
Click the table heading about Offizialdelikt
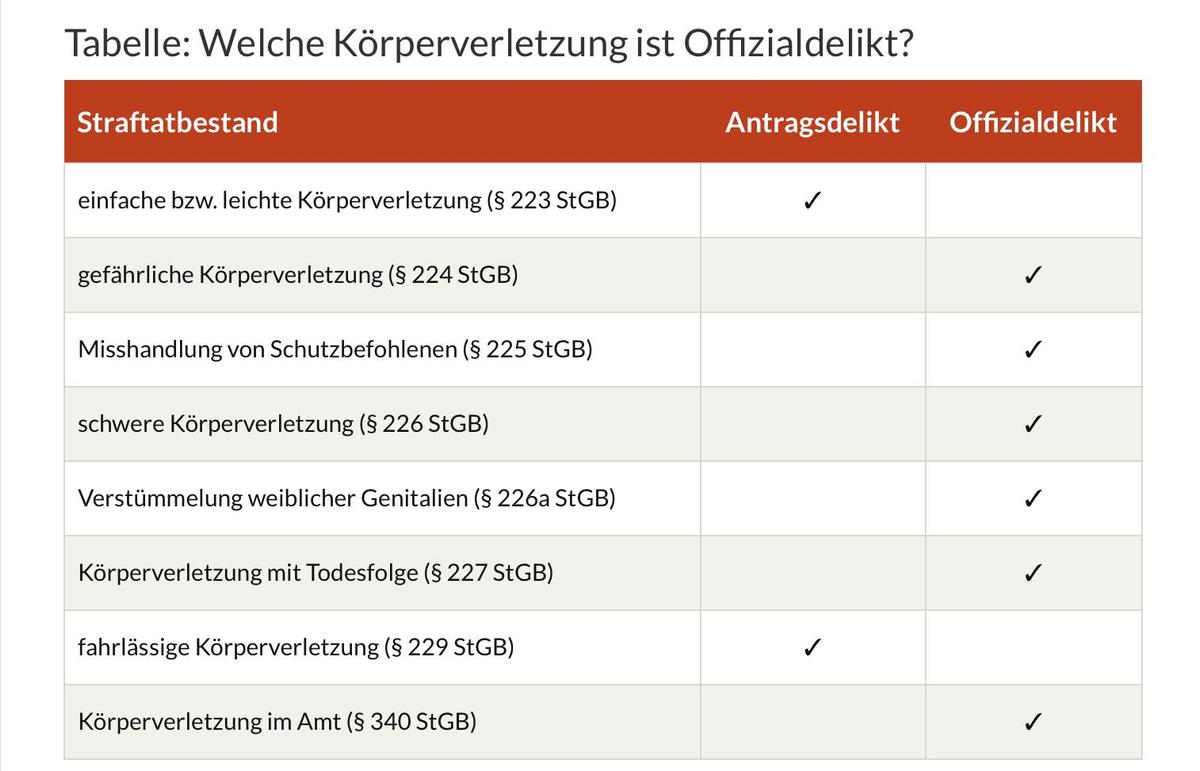pos(488,44)
